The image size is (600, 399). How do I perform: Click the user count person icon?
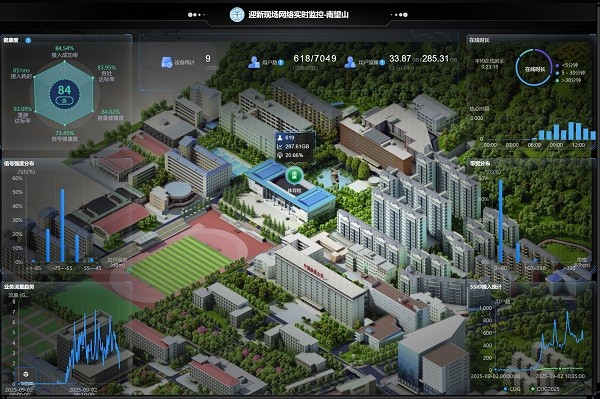coord(254,62)
